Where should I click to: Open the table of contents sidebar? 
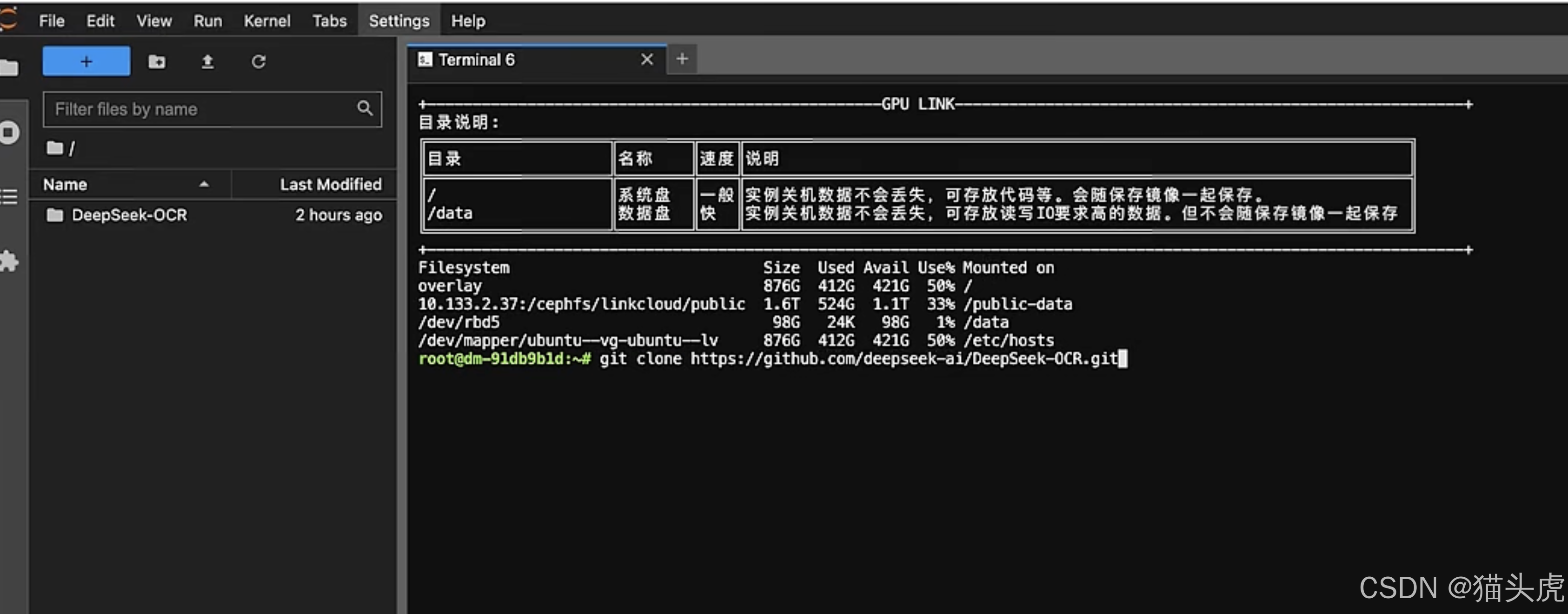click(x=8, y=197)
